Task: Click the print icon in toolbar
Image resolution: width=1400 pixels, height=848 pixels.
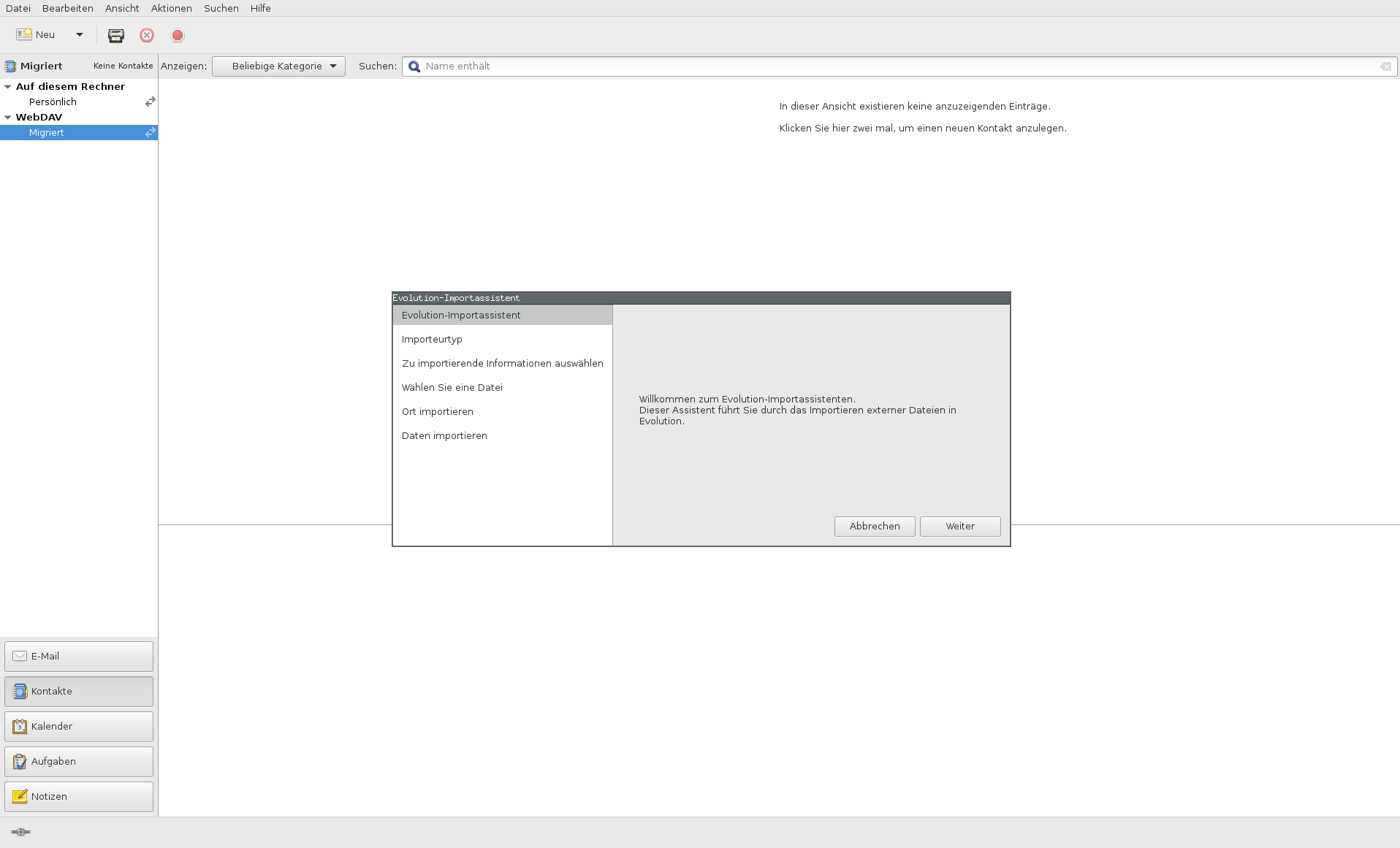Action: tap(116, 35)
